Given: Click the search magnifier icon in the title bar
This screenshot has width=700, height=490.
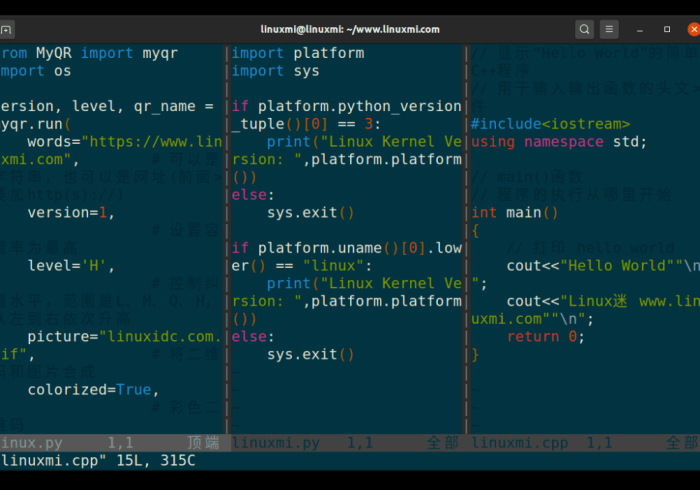Looking at the screenshot, I should (584, 29).
